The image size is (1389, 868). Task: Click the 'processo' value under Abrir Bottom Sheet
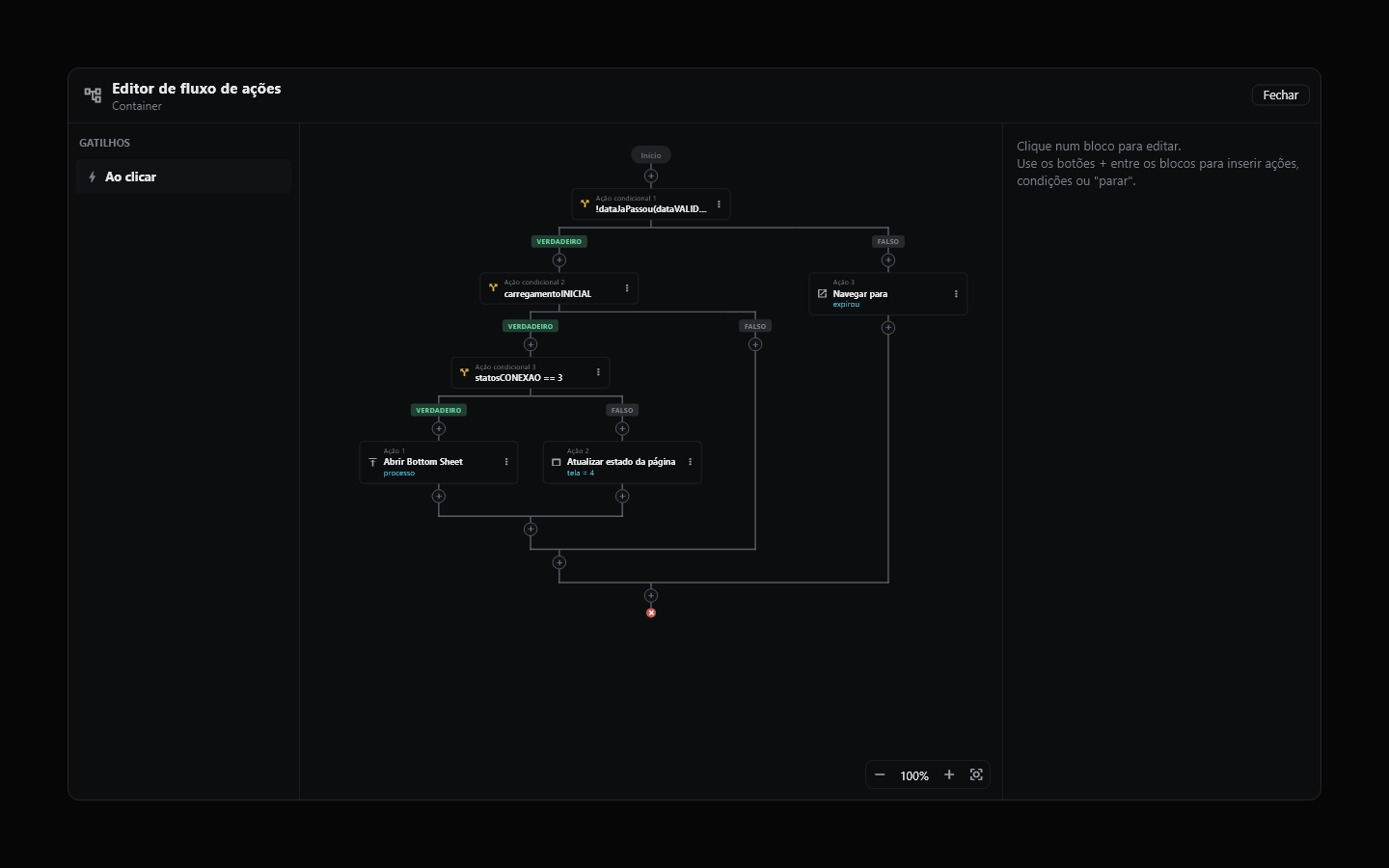tap(399, 474)
